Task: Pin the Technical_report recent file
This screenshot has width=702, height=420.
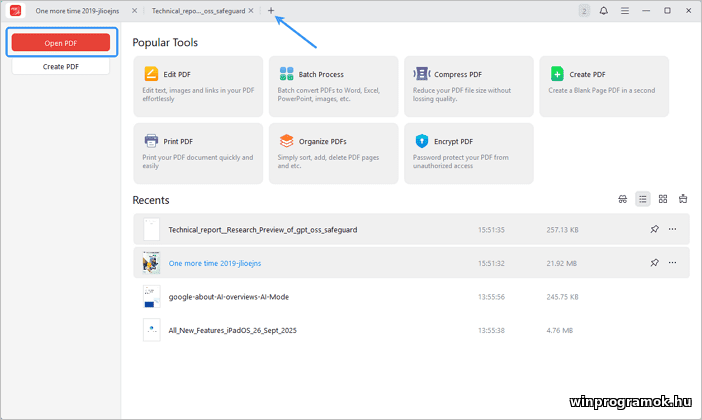Action: tap(654, 229)
